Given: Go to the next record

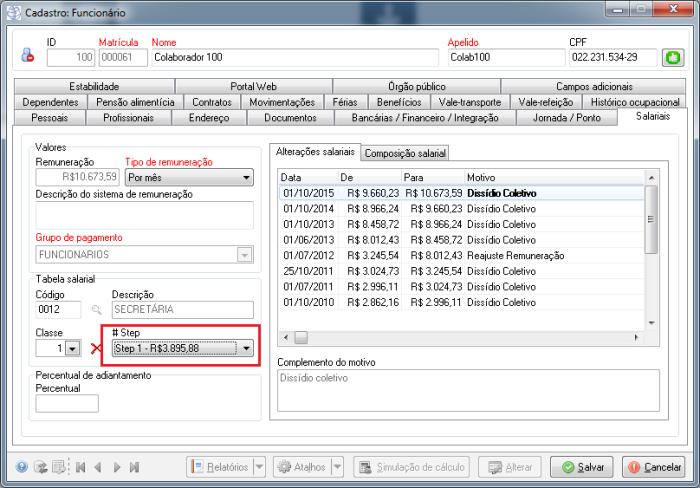Looking at the screenshot, I should click(117, 467).
